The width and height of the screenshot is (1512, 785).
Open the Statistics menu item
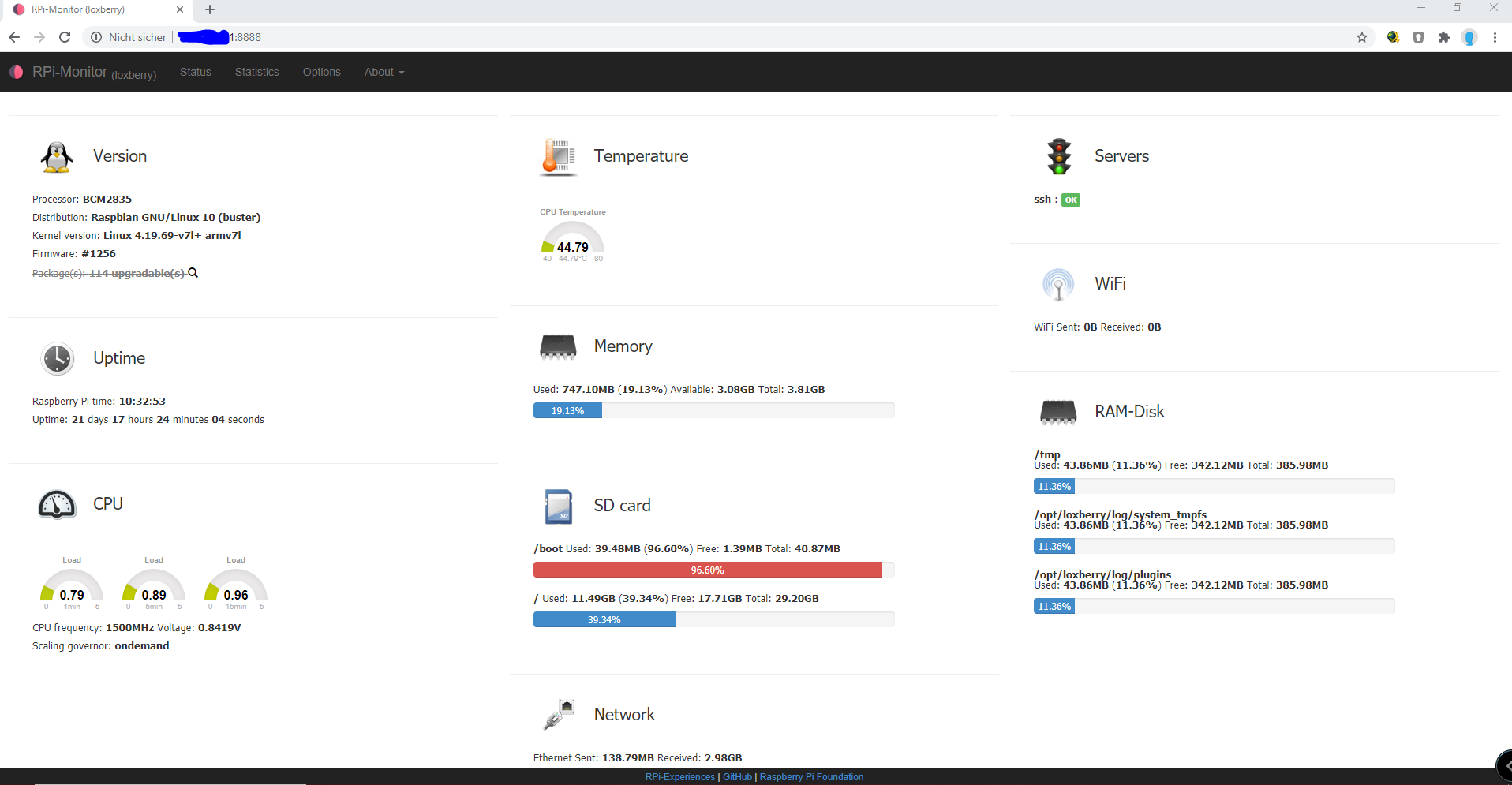pyautogui.click(x=257, y=72)
